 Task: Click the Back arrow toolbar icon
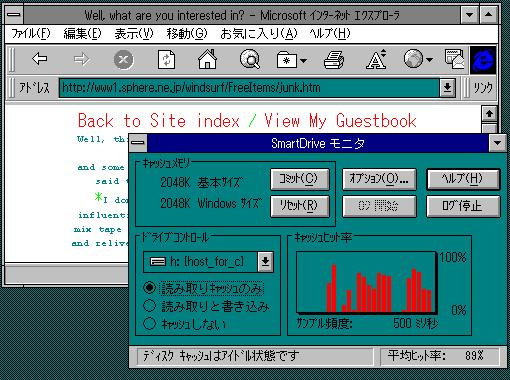point(40,59)
